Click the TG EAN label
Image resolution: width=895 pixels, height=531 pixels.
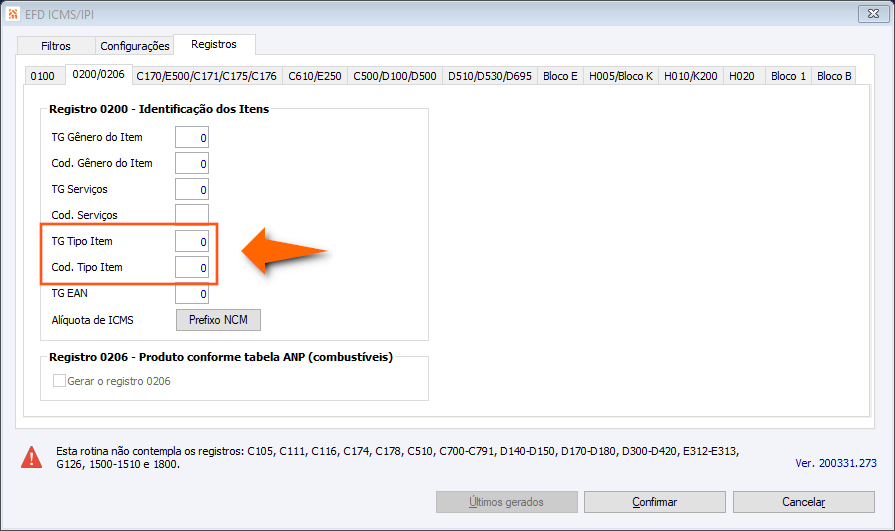click(x=70, y=293)
